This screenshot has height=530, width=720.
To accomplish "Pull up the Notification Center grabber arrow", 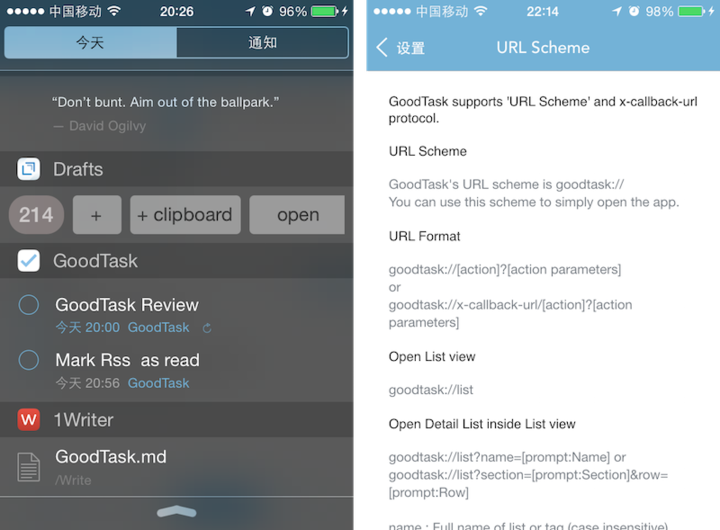I will click(x=178, y=510).
